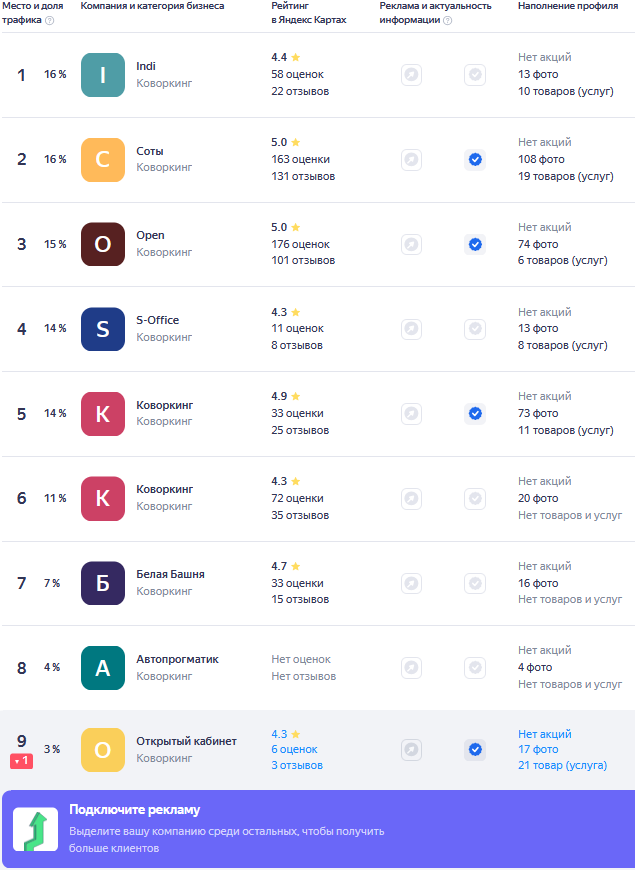Viewport: 635px width, 870px height.
Task: Click the 'Рейтинг в Яндекс Картах' column header
Action: (x=309, y=13)
